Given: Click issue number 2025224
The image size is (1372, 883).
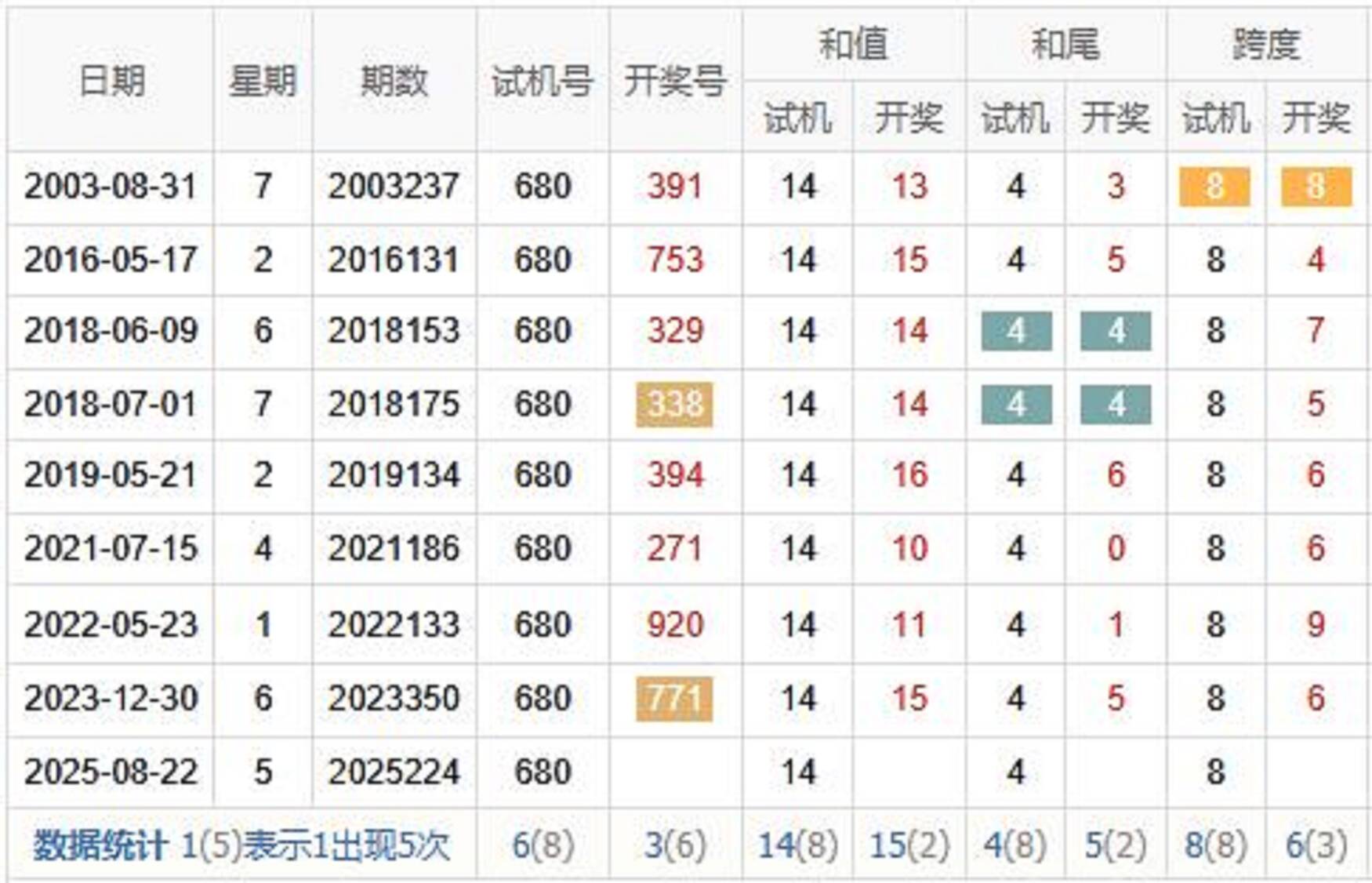Looking at the screenshot, I should [x=394, y=772].
